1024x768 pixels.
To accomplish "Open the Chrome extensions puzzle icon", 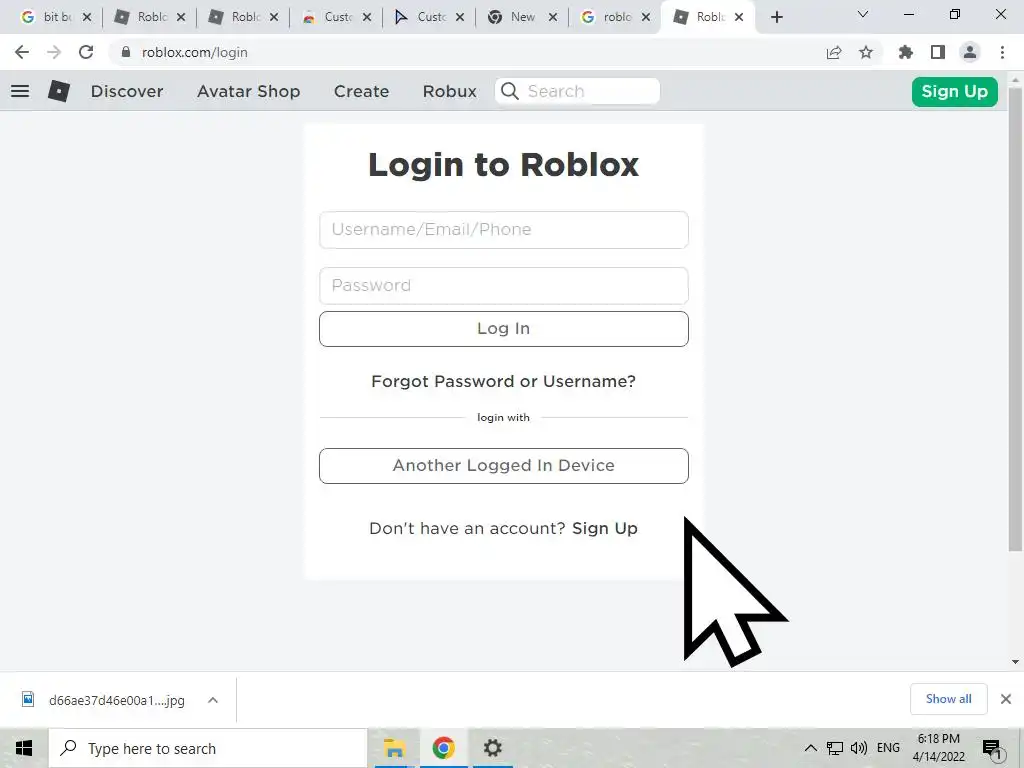I will click(x=906, y=52).
